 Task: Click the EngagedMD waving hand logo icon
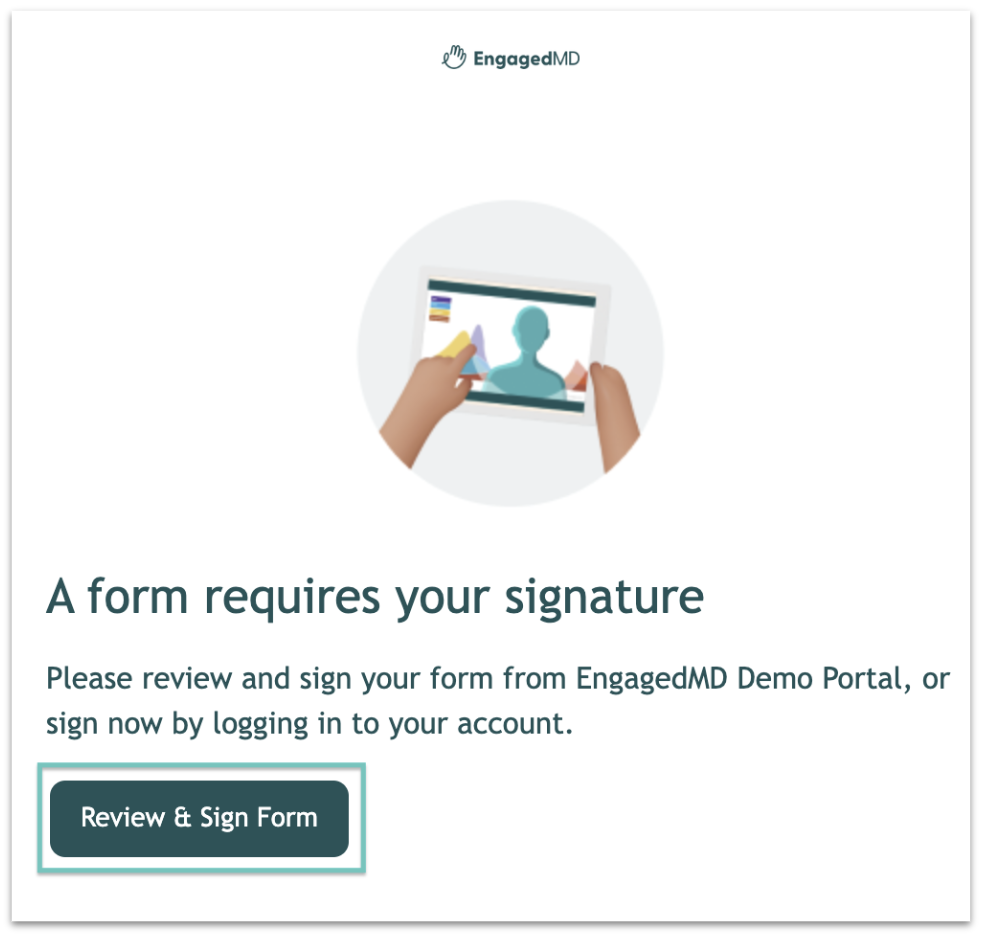coord(454,58)
